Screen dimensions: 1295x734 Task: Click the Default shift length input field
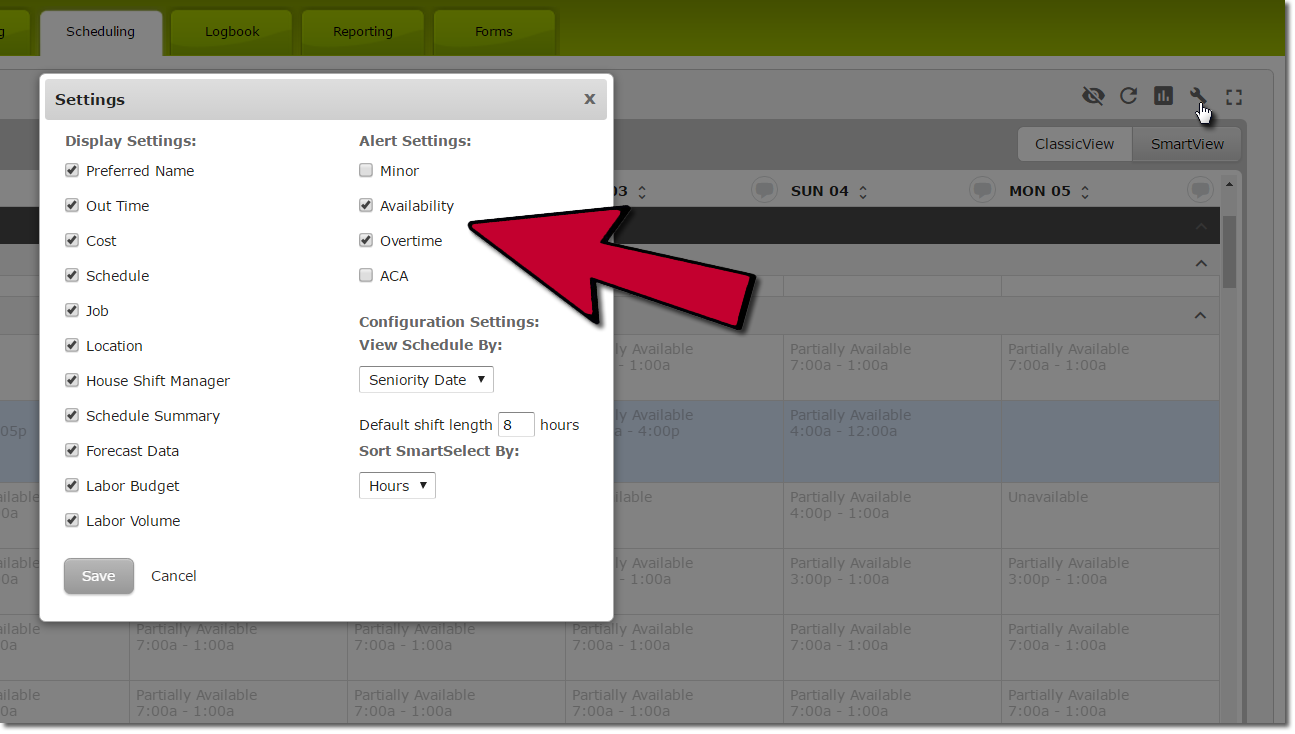click(516, 424)
